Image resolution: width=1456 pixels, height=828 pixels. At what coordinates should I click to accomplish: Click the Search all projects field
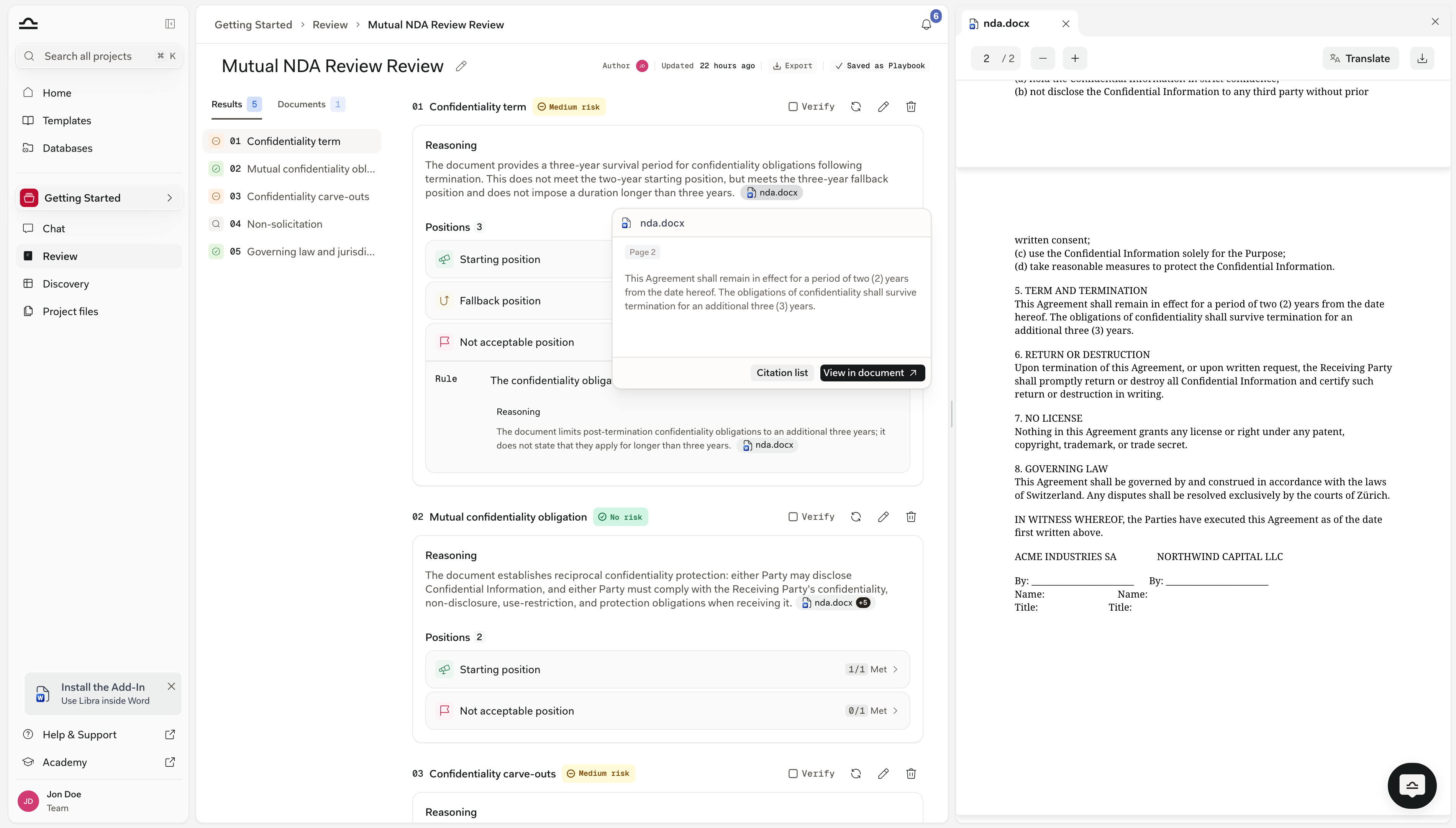(x=99, y=56)
